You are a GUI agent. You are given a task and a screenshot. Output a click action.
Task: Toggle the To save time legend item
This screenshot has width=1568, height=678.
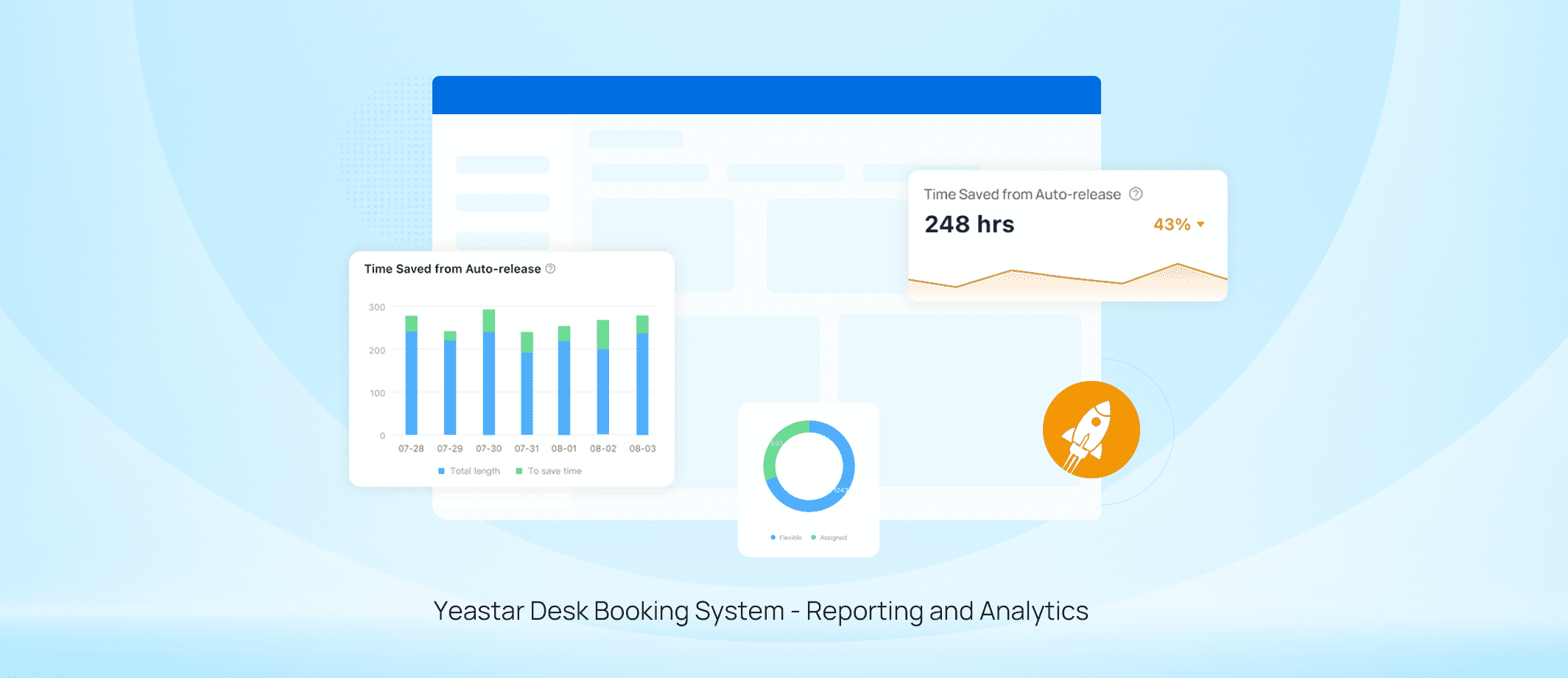[549, 471]
